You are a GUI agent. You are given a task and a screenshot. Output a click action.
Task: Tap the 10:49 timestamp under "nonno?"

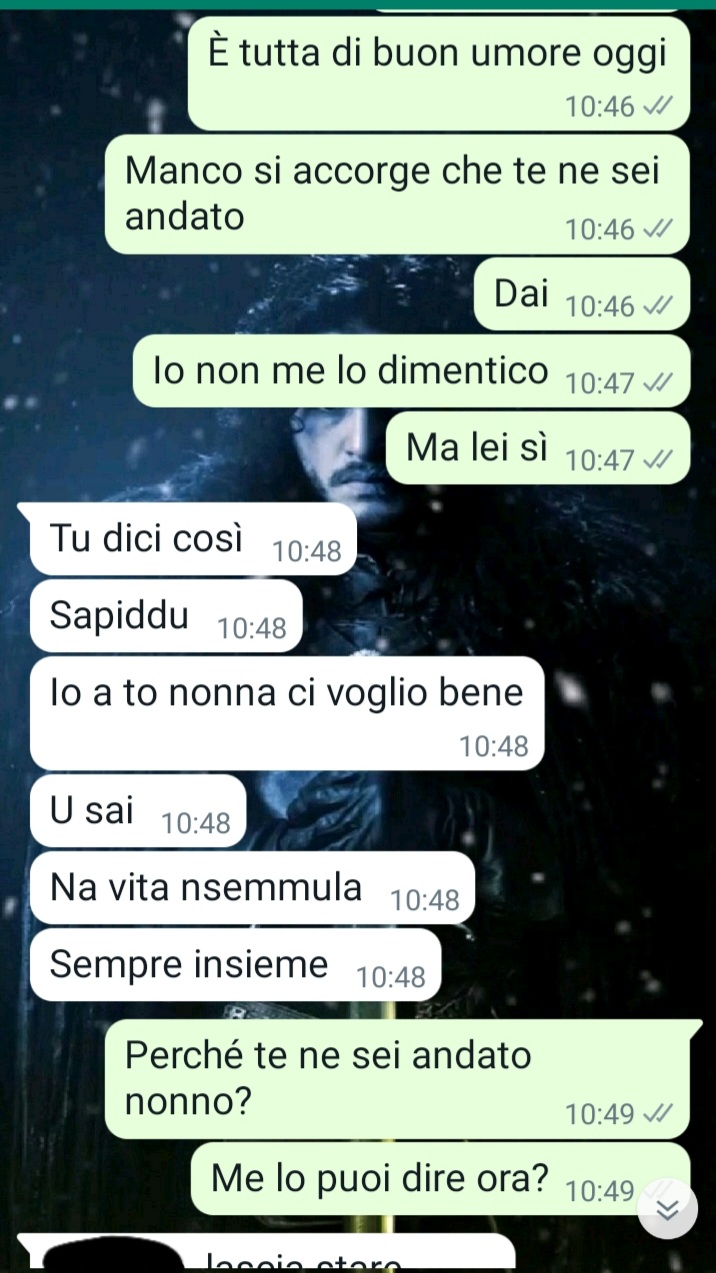pyautogui.click(x=600, y=1114)
